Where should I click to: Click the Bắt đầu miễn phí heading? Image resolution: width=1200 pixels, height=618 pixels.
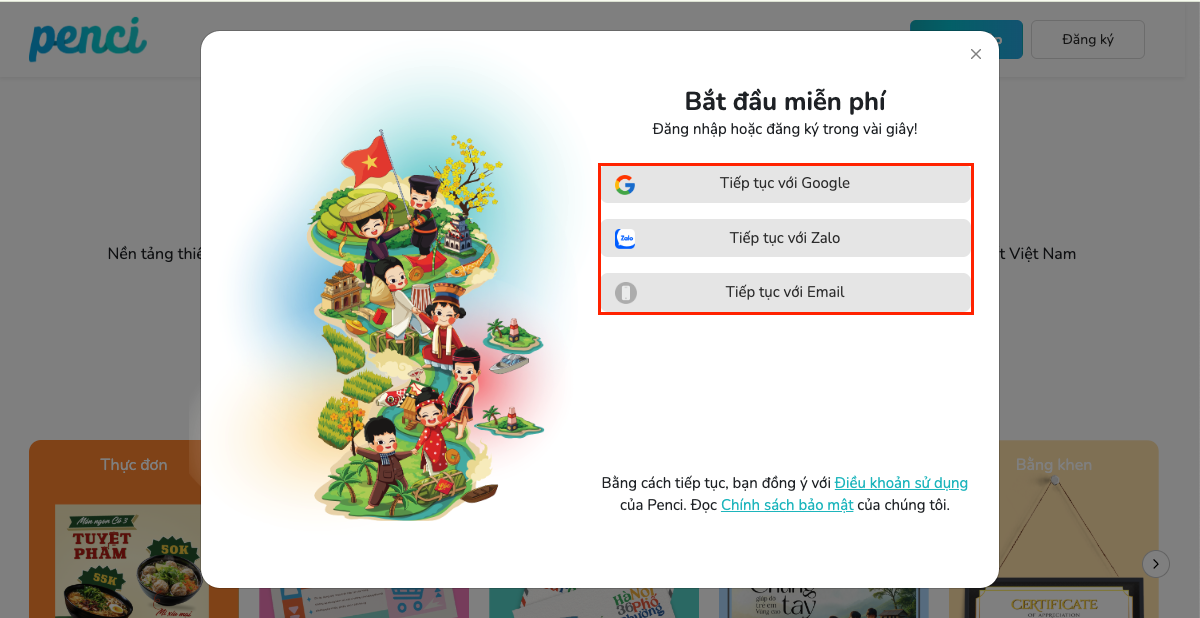coord(785,101)
